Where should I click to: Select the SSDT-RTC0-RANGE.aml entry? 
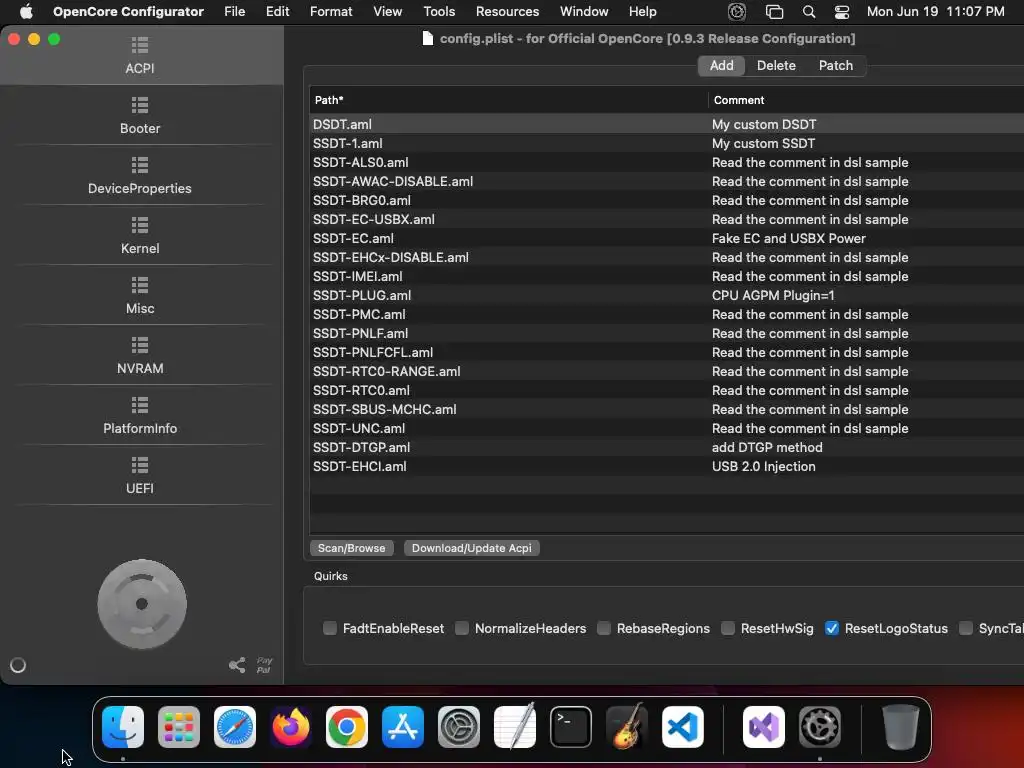coord(667,371)
